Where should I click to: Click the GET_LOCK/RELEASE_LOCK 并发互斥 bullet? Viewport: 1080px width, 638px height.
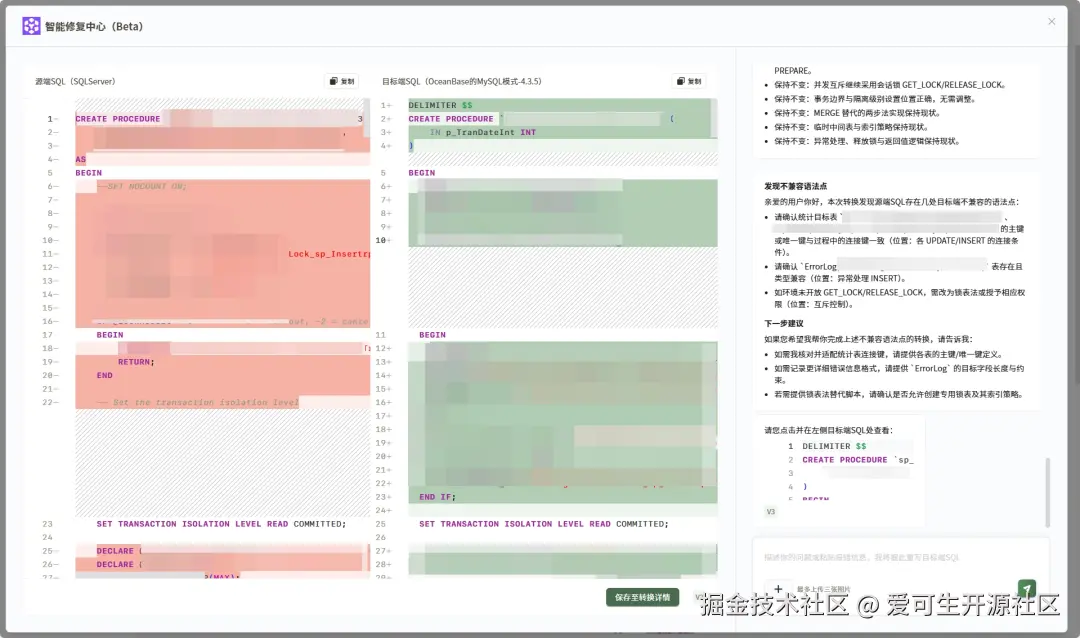click(x=890, y=85)
